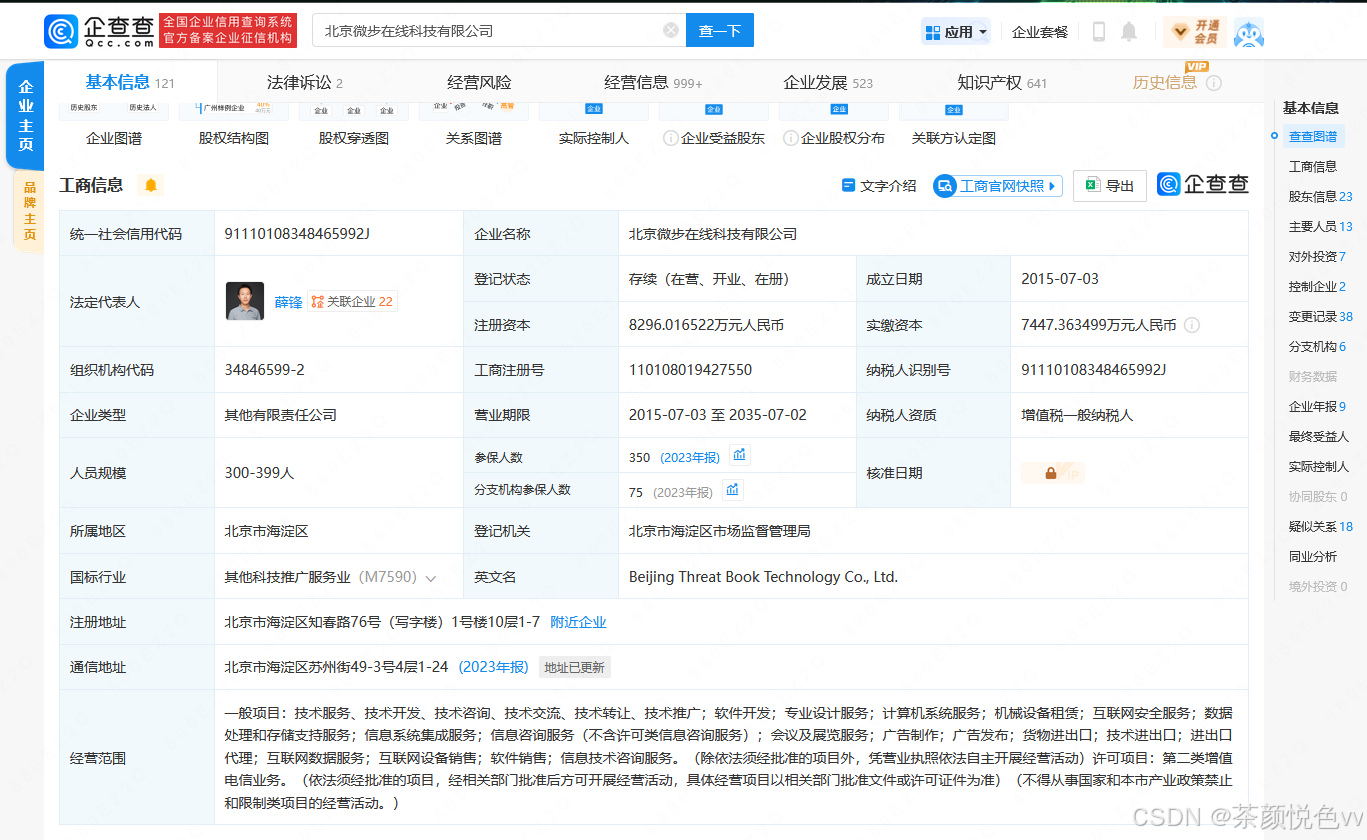Click info icon beside 历史信息

pos(1214,83)
